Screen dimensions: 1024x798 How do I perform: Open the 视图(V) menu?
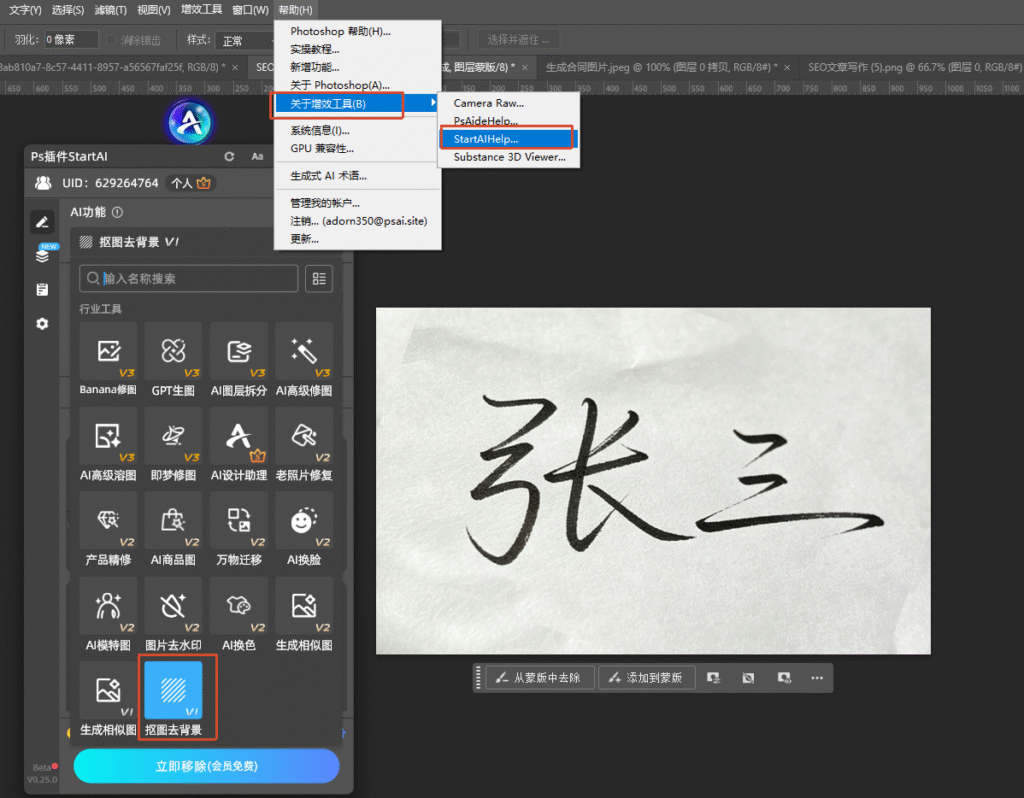pos(153,10)
